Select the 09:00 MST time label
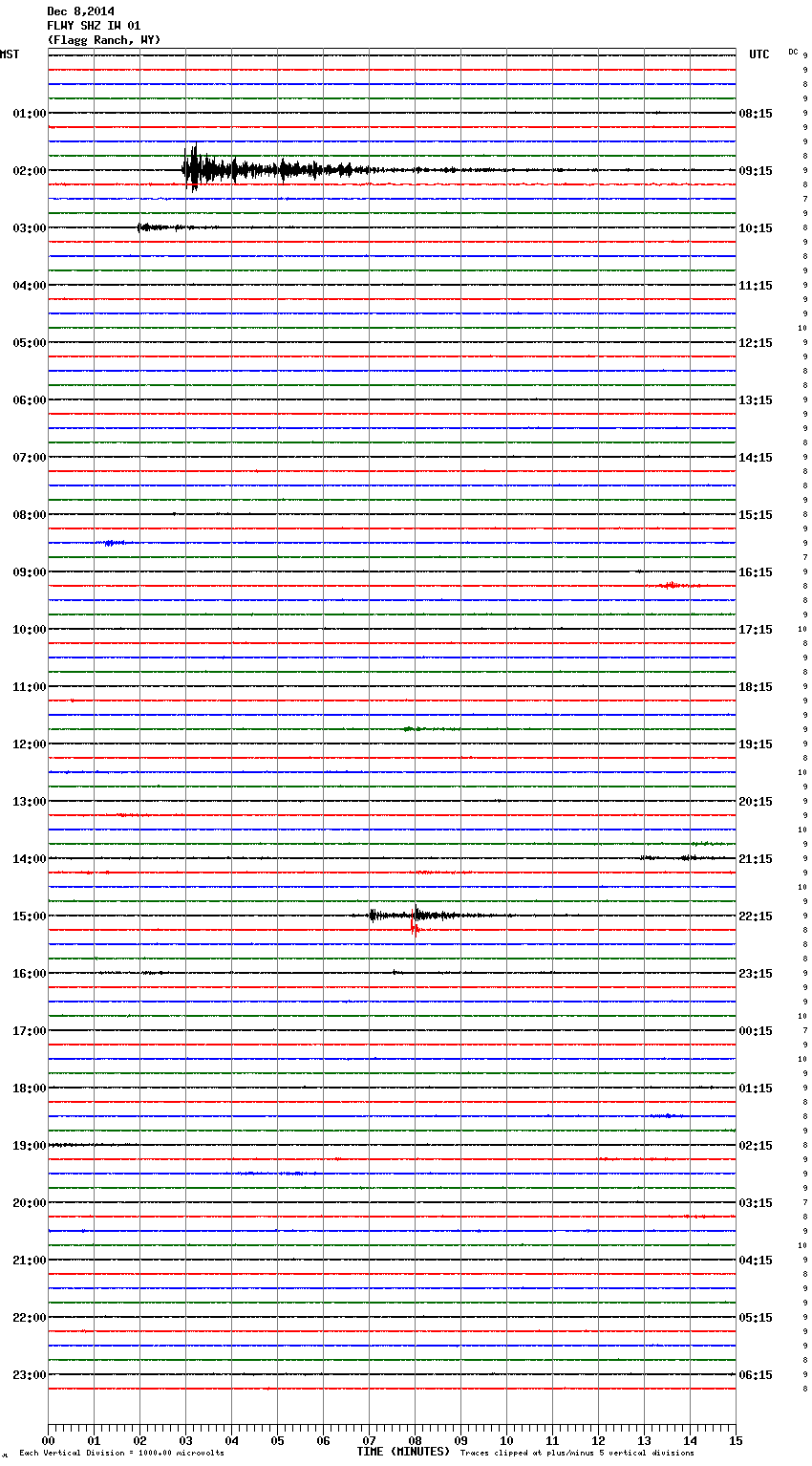812x1466 pixels. pyautogui.click(x=29, y=572)
